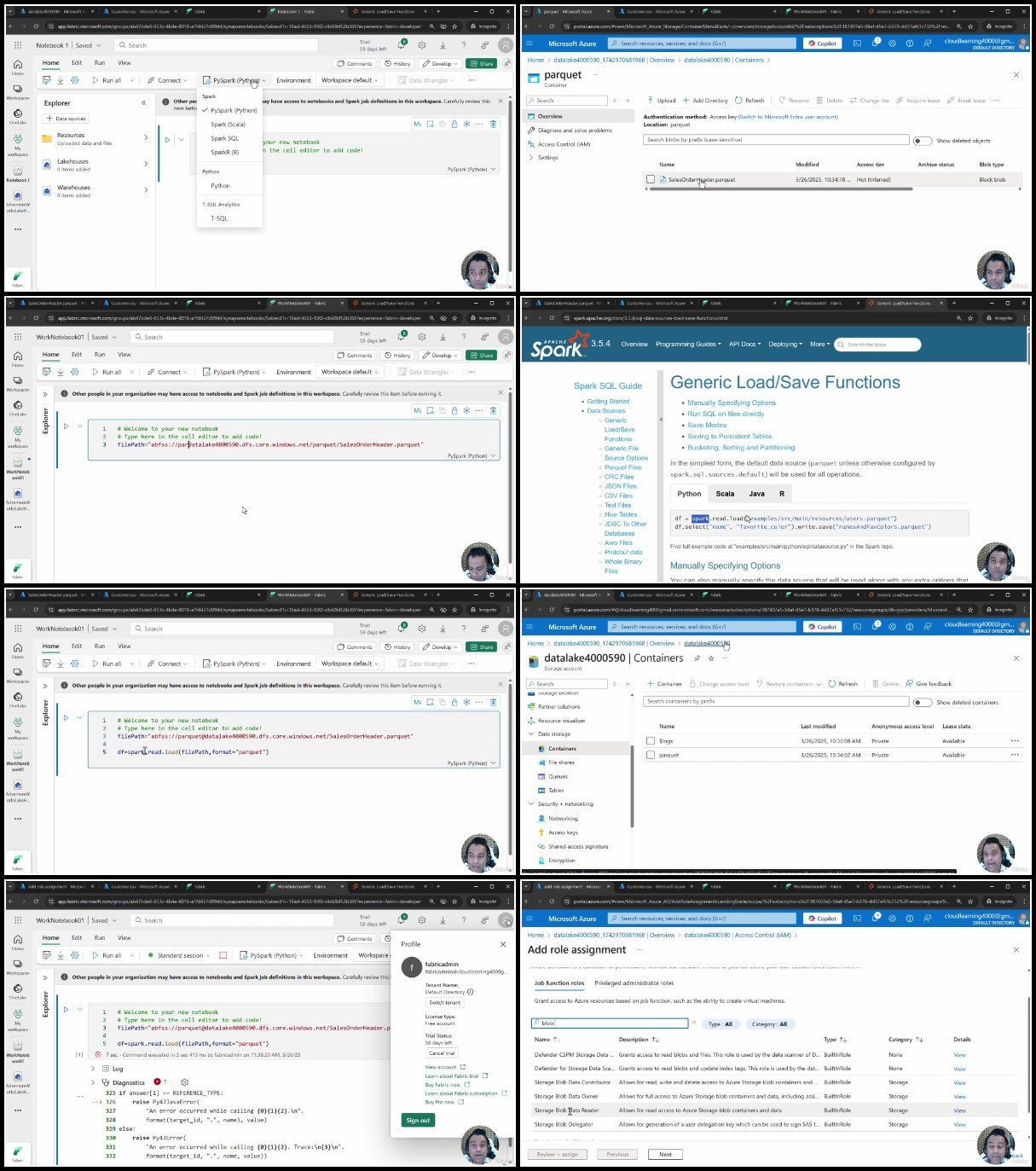
Task: Collapse the Explorer pane in Notebook 1 window
Action: pos(143,102)
